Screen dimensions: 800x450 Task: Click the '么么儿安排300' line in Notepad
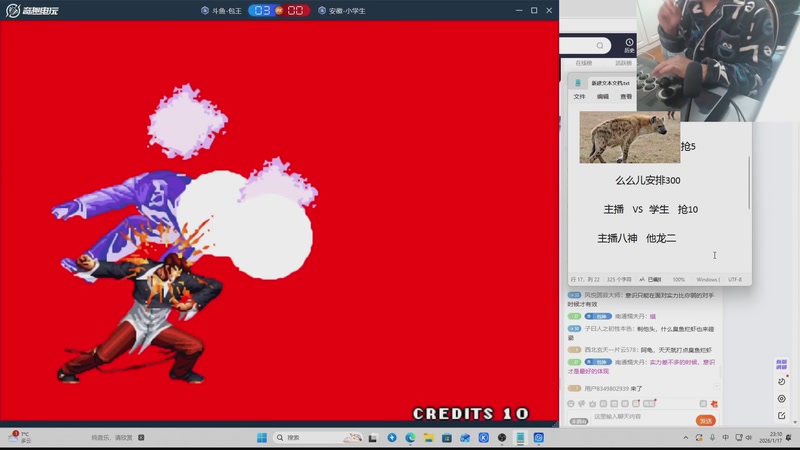click(647, 180)
